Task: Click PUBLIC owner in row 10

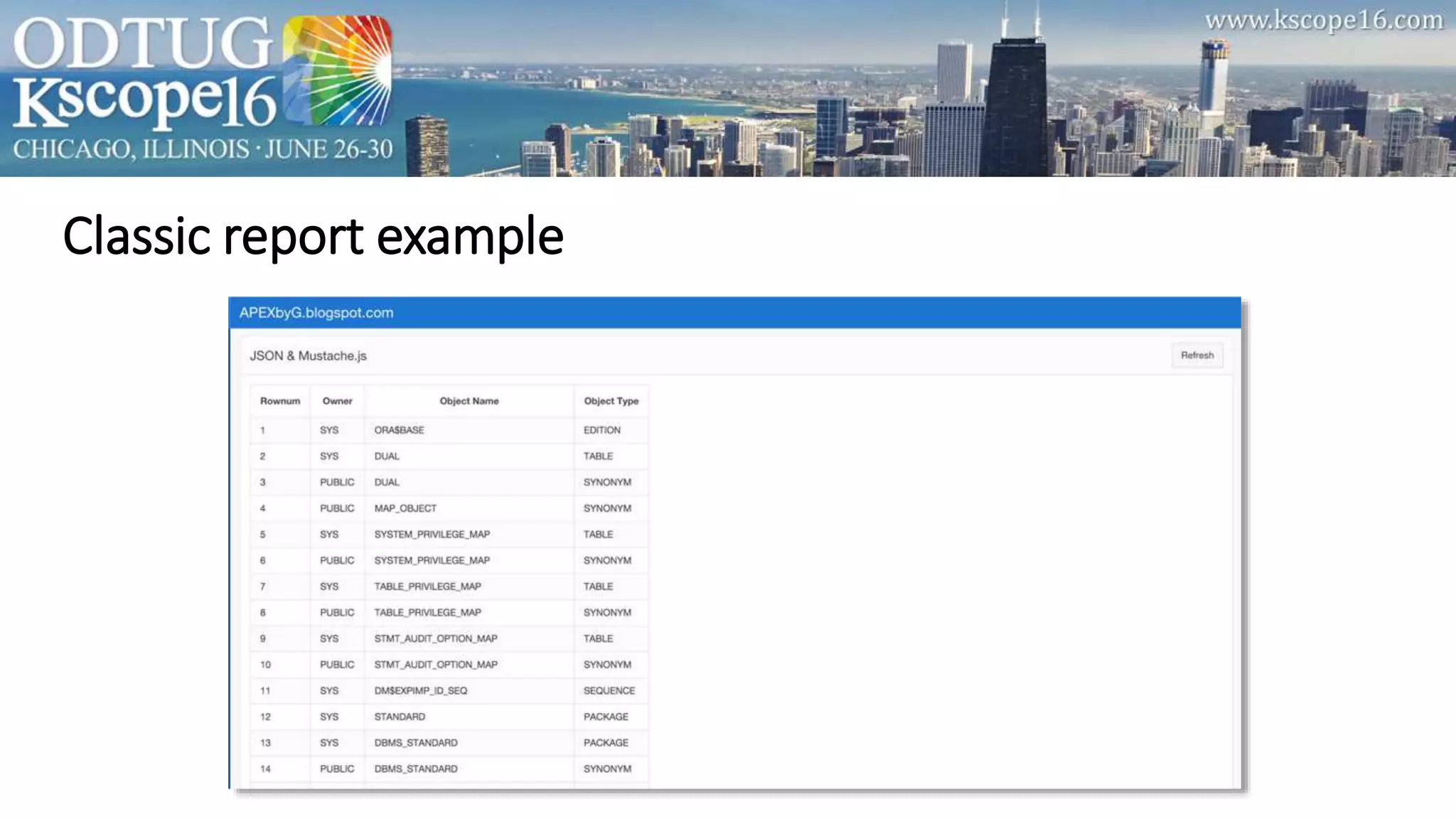Action: (337, 665)
